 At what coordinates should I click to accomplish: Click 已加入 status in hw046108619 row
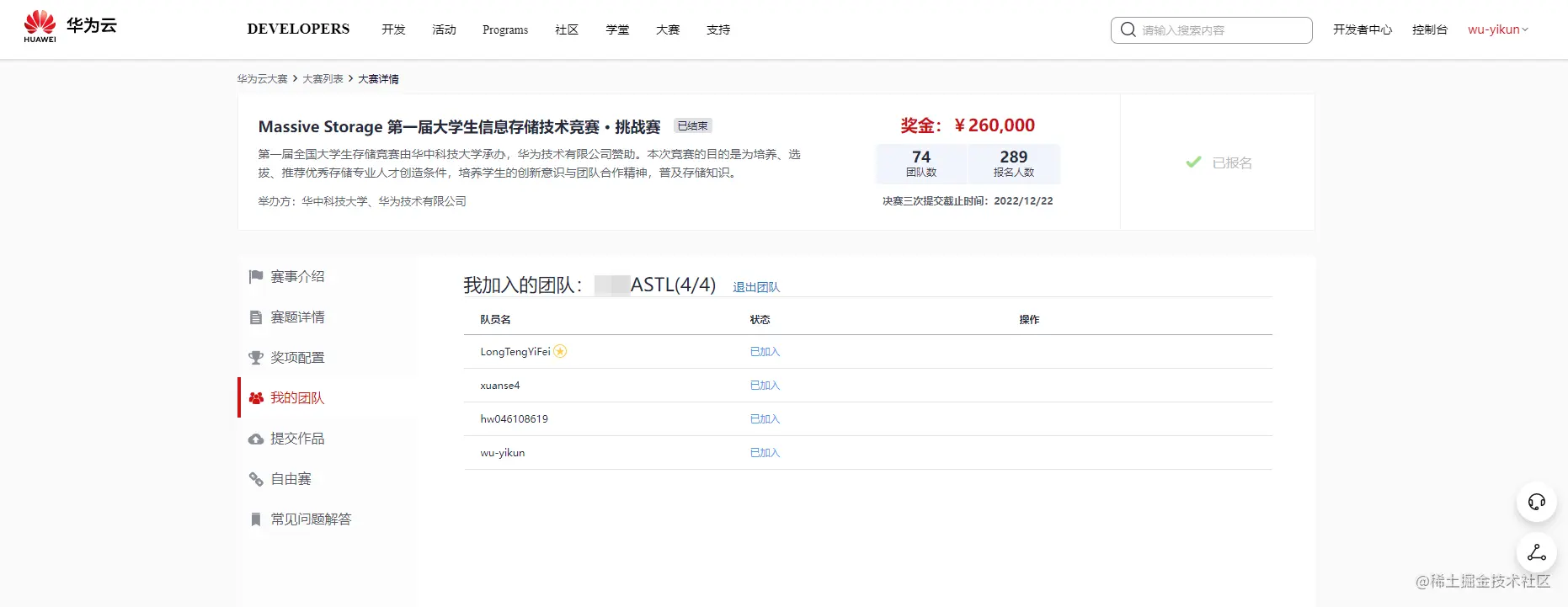pyautogui.click(x=765, y=419)
